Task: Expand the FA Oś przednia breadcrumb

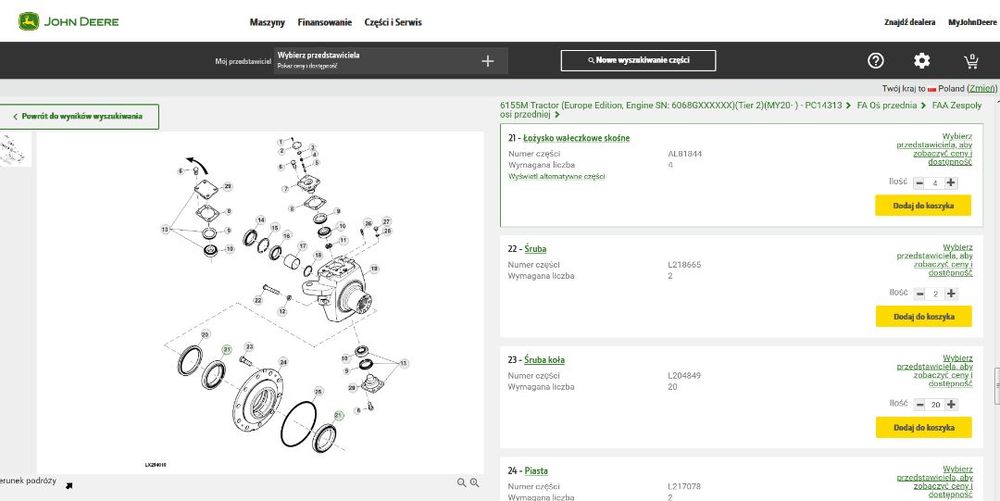Action: click(x=889, y=104)
